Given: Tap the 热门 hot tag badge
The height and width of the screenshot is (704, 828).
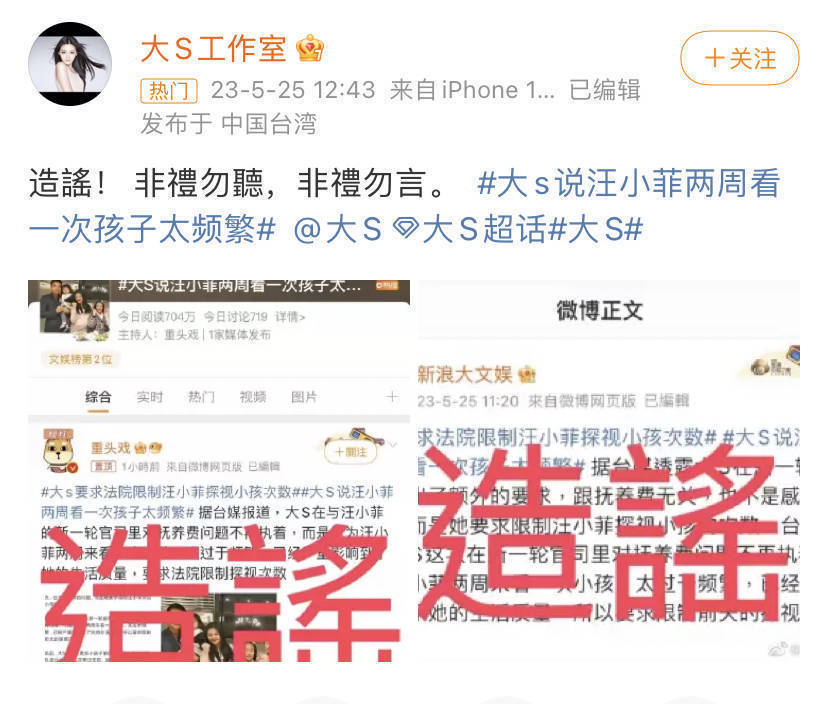Looking at the screenshot, I should (169, 90).
